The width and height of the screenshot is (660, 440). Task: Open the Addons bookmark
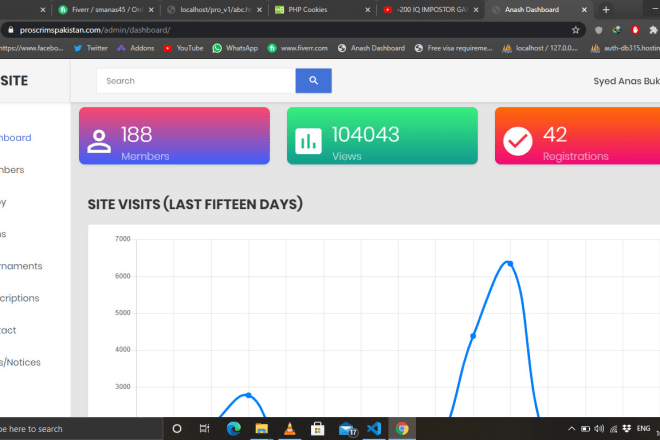click(x=136, y=48)
